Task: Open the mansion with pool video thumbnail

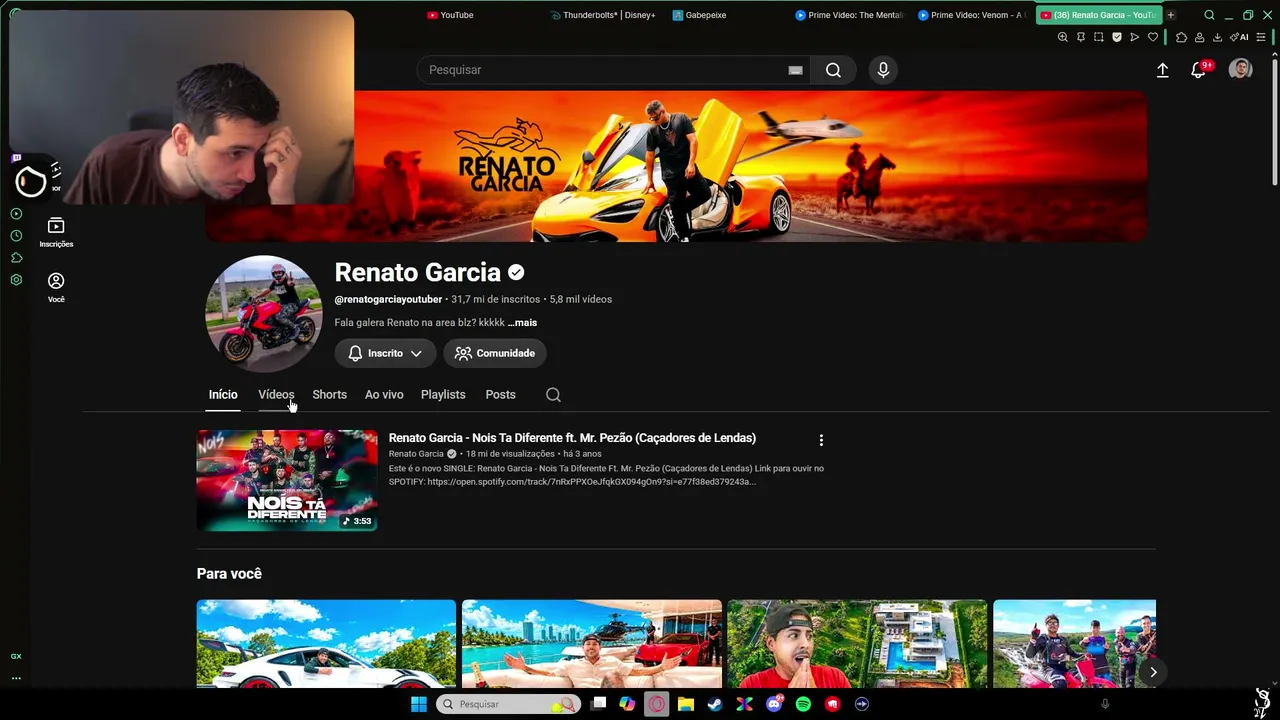Action: 857,644
